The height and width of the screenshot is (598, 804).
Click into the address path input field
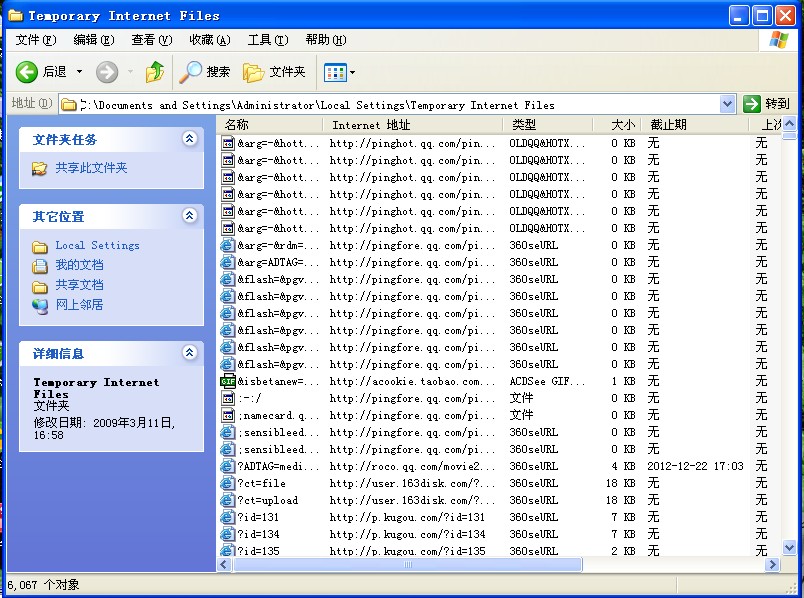tap(390, 105)
